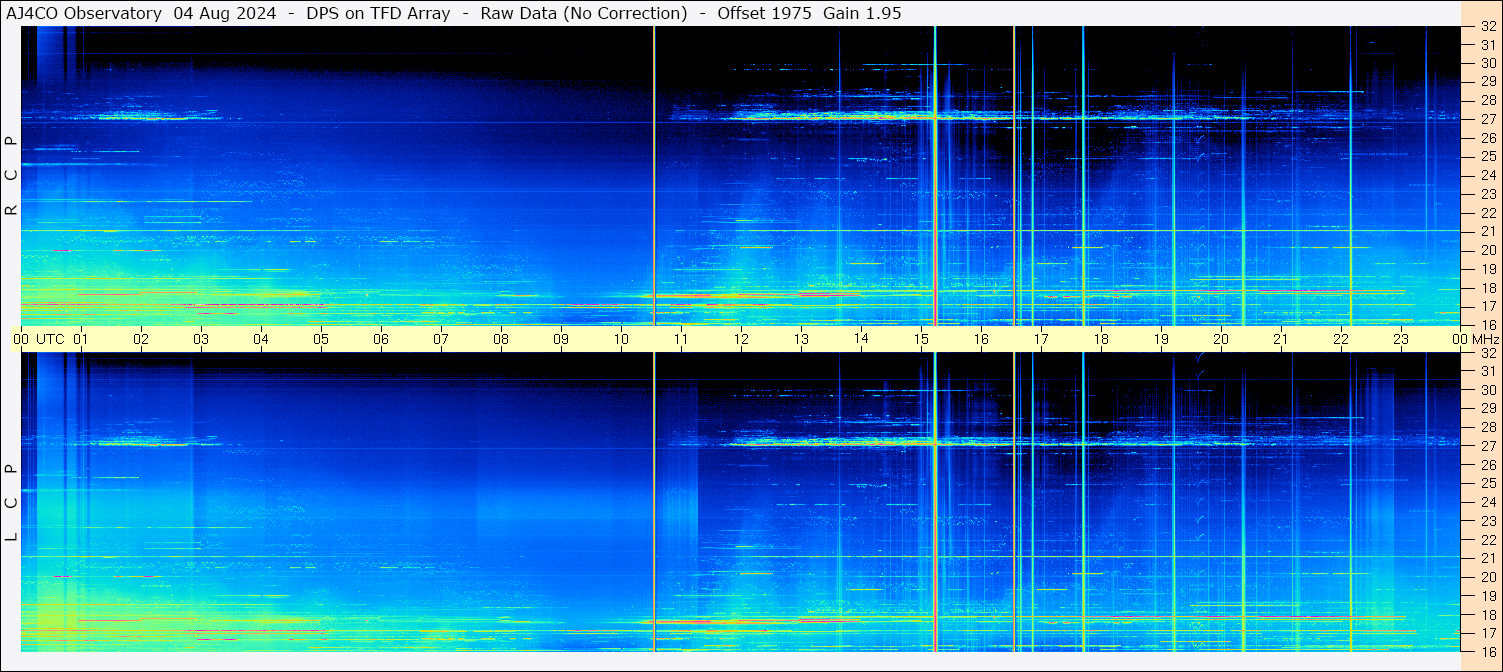Click the 19 hour mark on time axis
This screenshot has width=1503, height=672.
click(1161, 339)
